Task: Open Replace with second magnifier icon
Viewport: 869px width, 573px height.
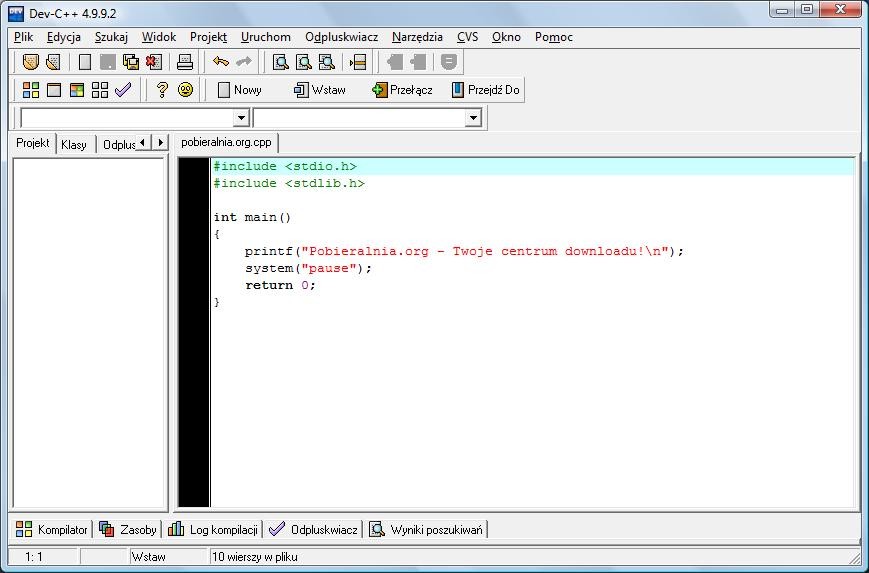Action: tap(304, 62)
